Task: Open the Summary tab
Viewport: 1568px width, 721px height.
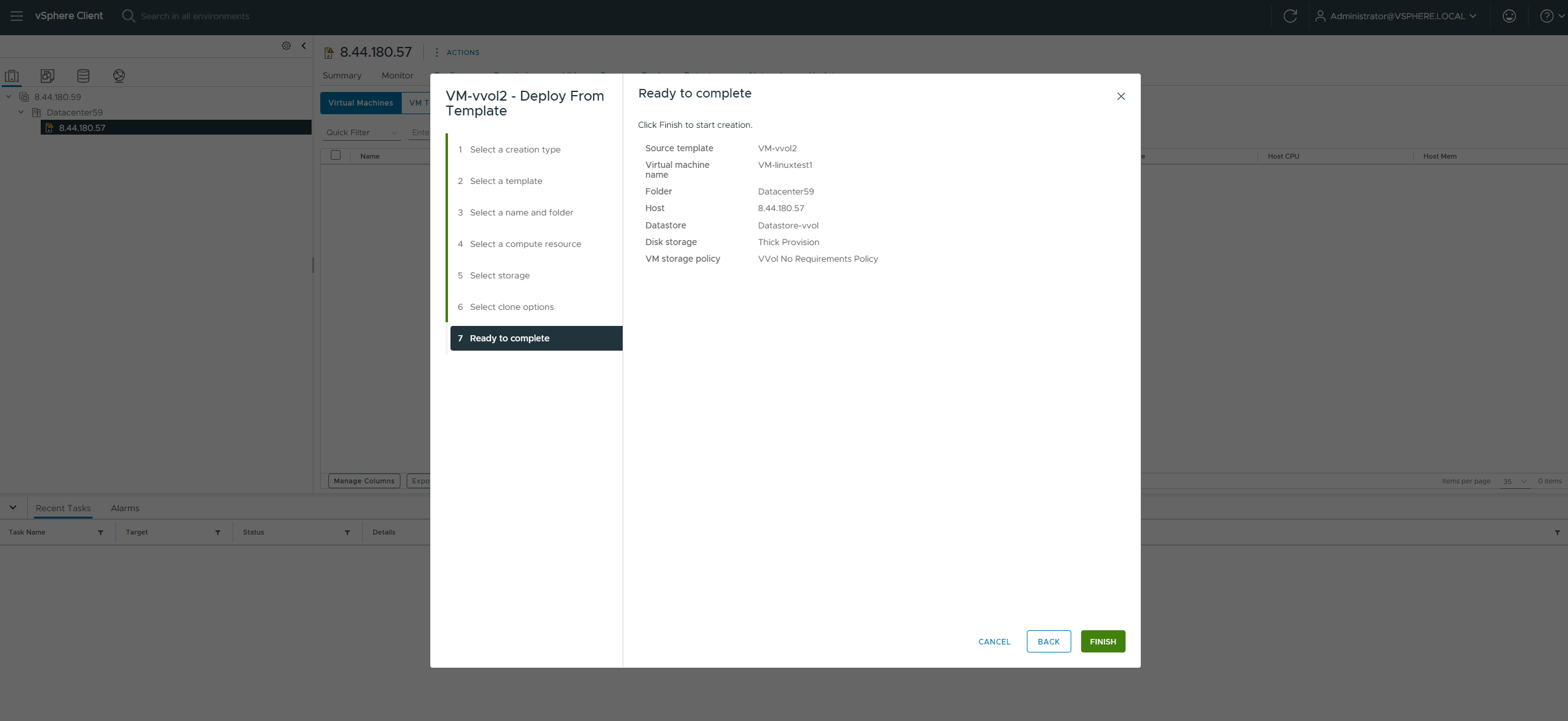Action: tap(342, 76)
